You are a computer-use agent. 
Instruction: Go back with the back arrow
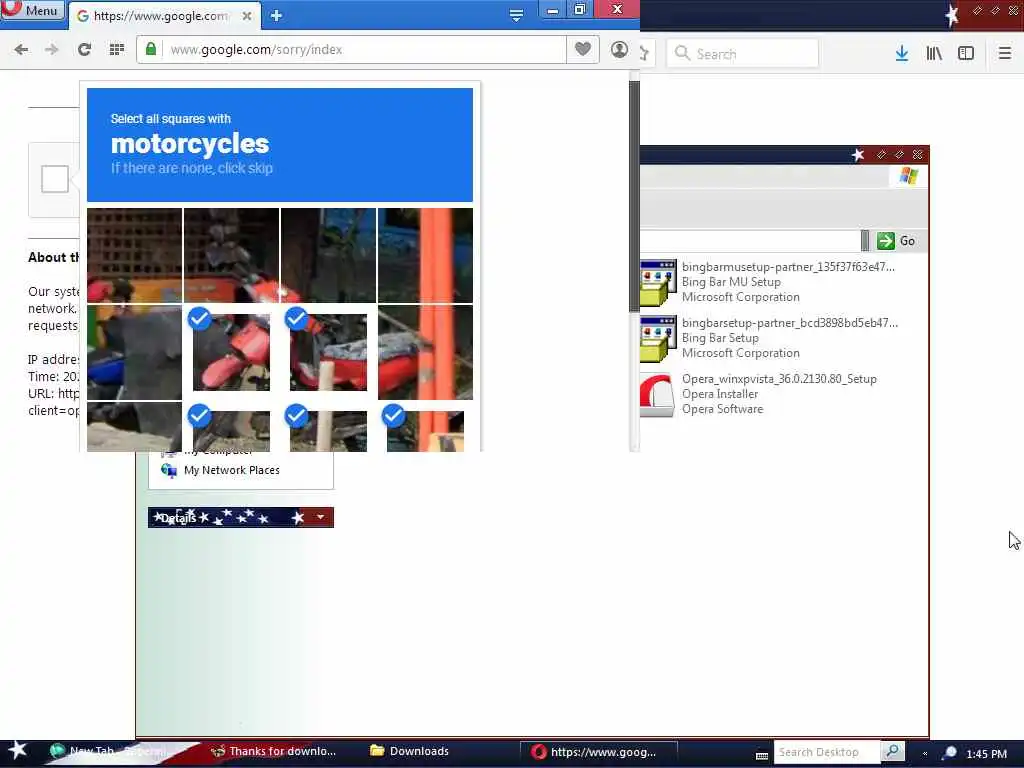click(x=21, y=50)
